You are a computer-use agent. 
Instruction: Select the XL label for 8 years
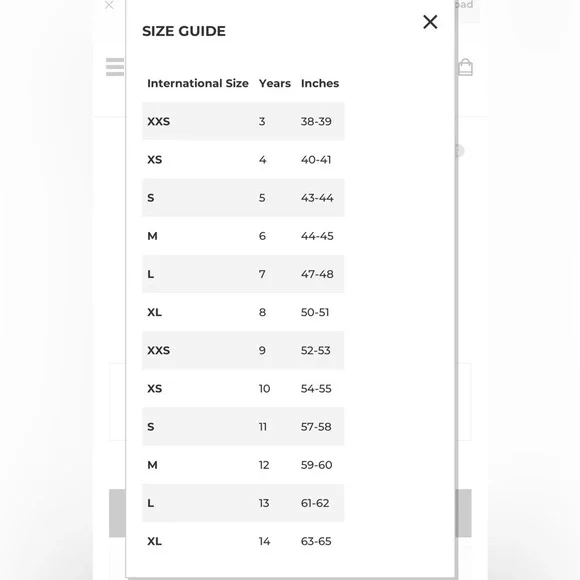coord(155,312)
